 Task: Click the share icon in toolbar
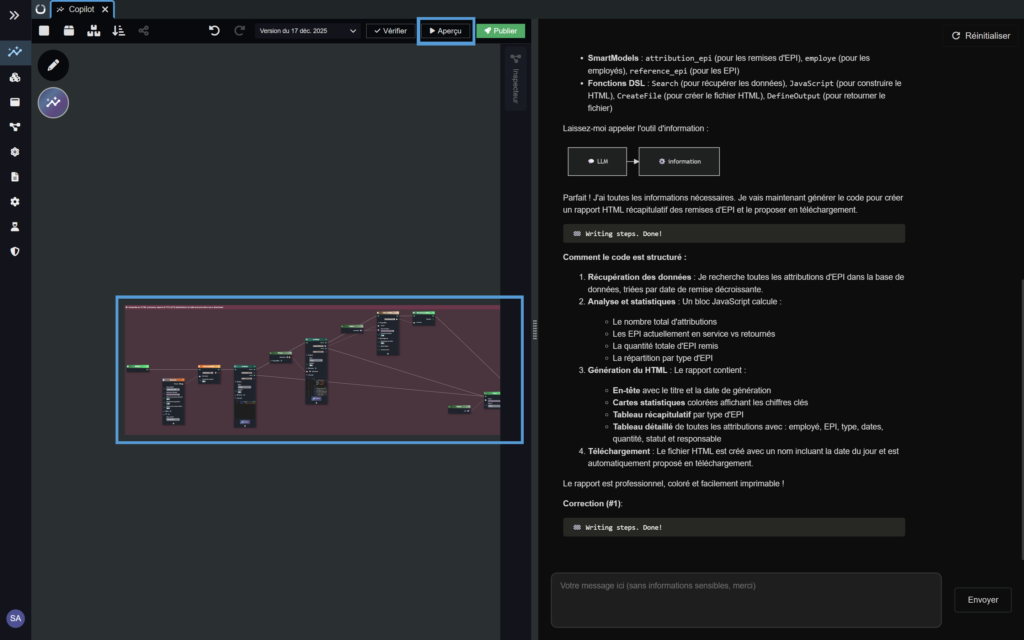(x=144, y=31)
